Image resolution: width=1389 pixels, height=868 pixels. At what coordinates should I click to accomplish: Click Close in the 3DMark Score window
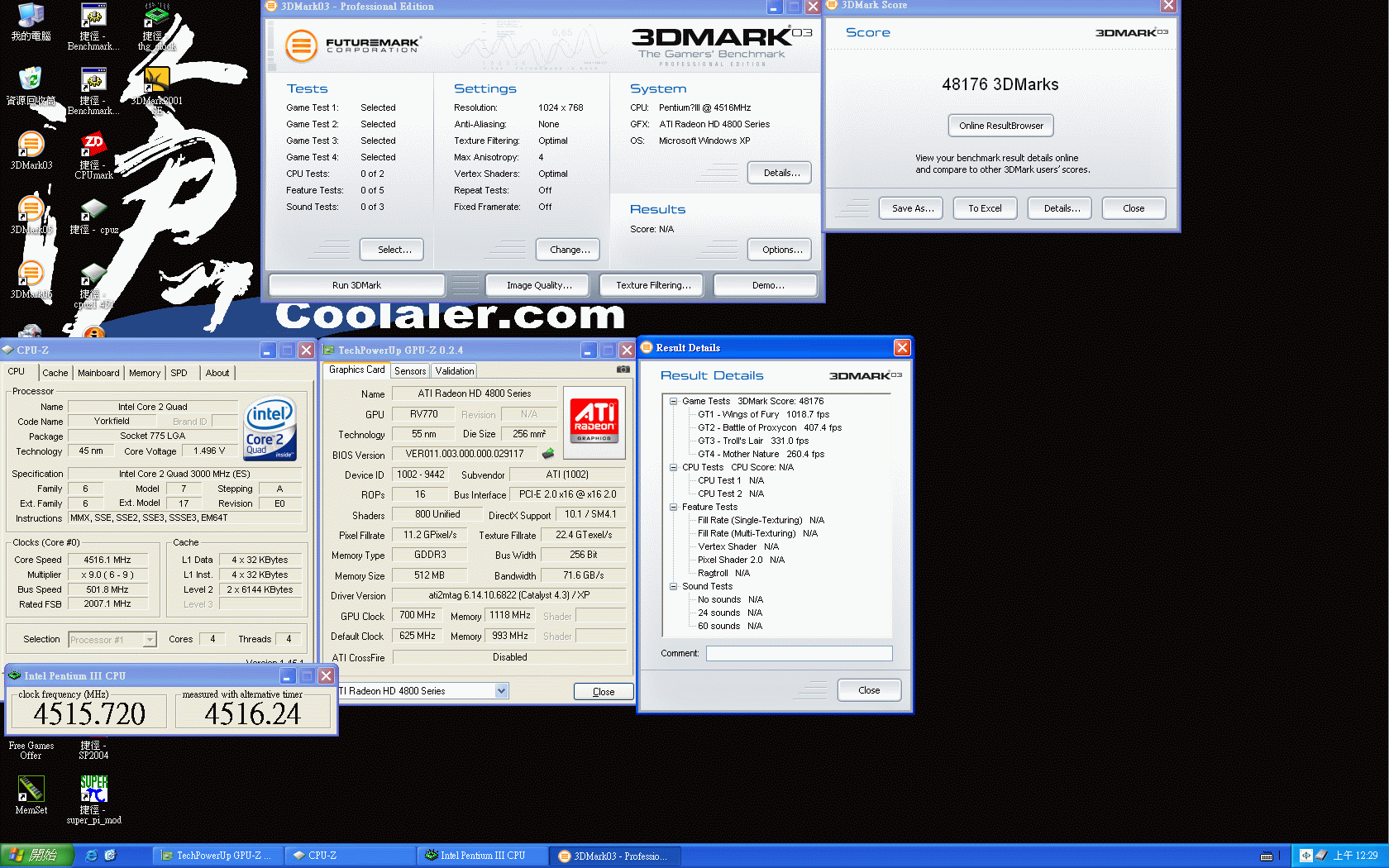[x=1134, y=208]
